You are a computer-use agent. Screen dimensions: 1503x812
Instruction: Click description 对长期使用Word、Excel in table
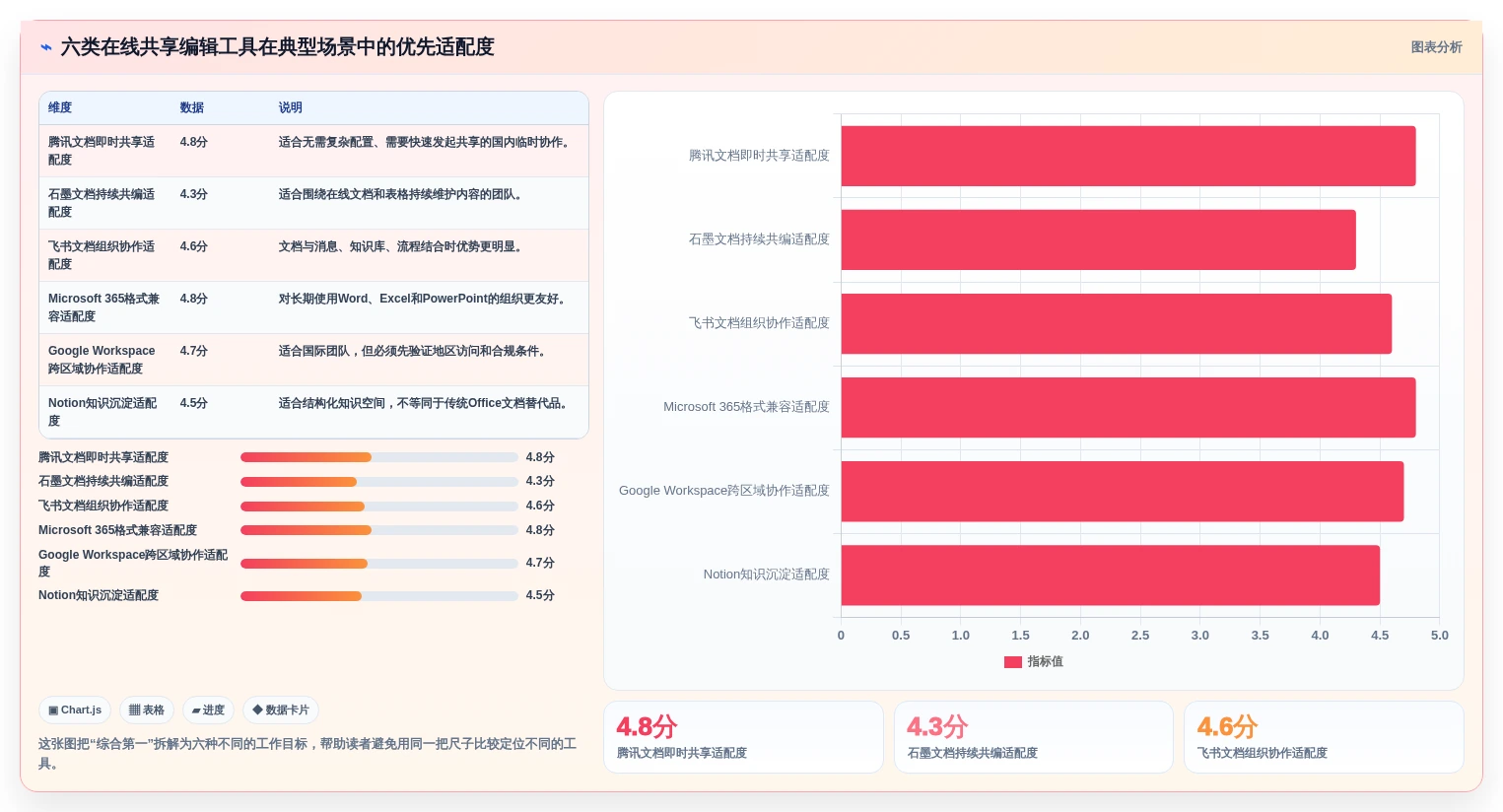pos(424,299)
